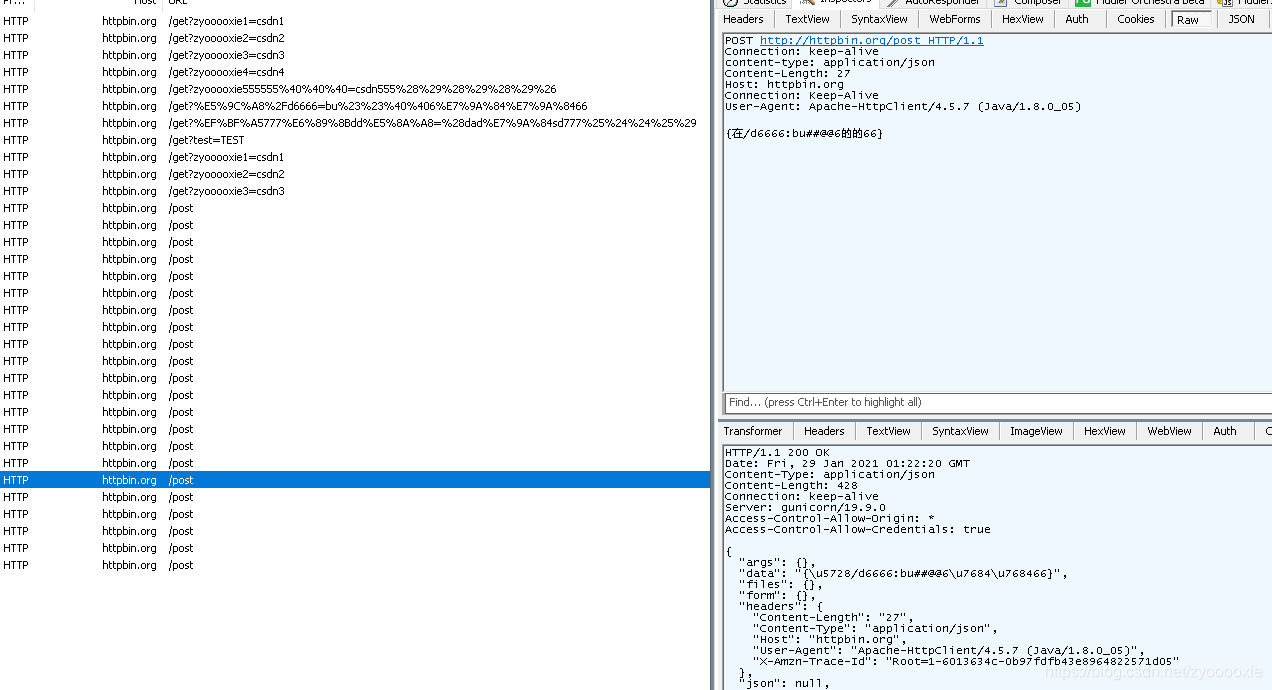The width and height of the screenshot is (1272, 690).
Task: Open request HexView tab
Action: [1022, 19]
